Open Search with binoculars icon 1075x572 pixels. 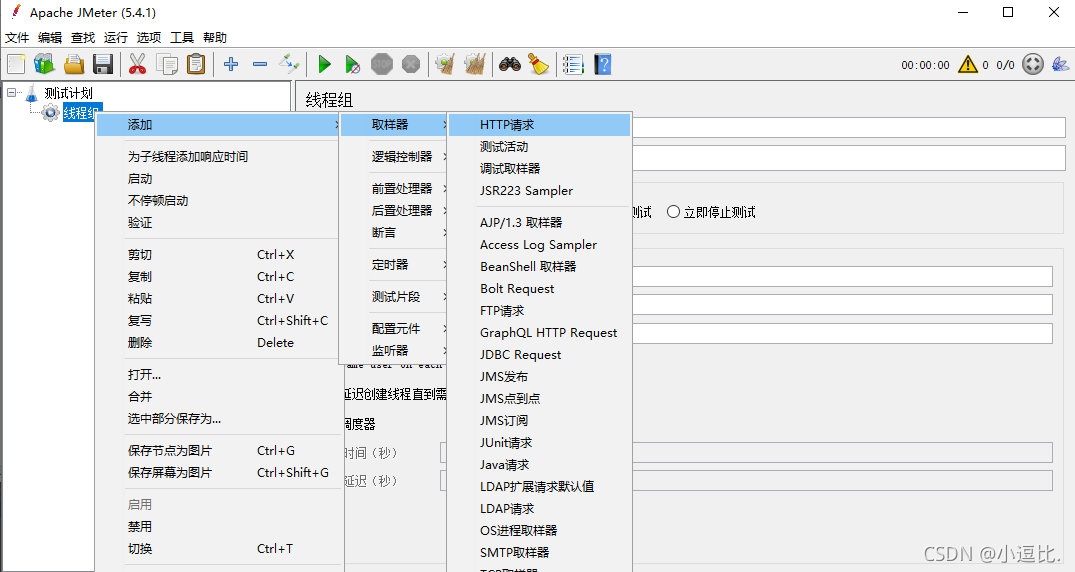(x=509, y=64)
